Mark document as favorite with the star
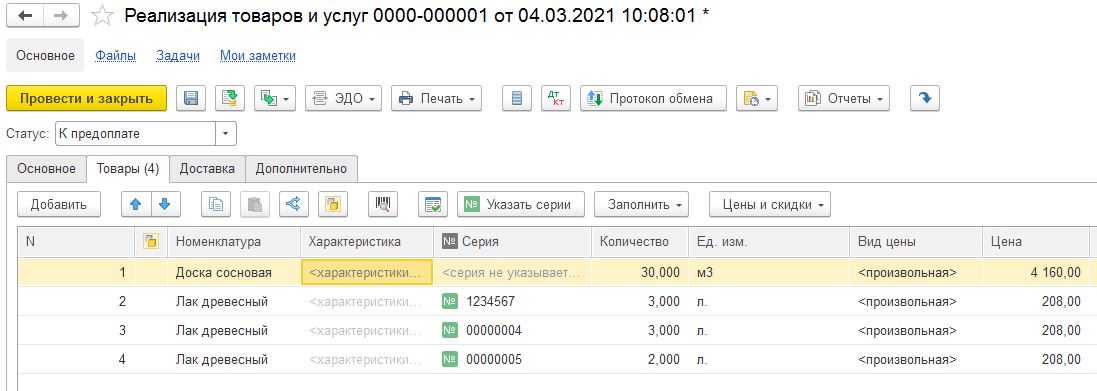Screen dimensions: 1097x391 pos(103,15)
